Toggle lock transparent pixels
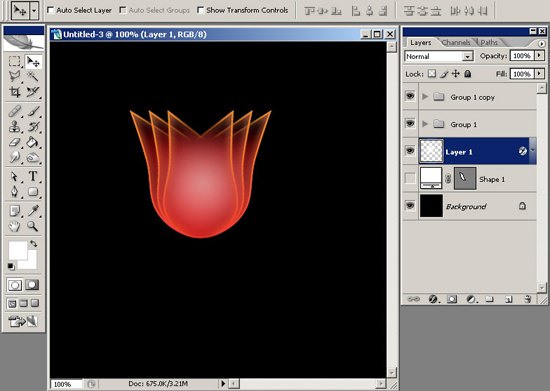The width and height of the screenshot is (550, 391). pos(432,74)
